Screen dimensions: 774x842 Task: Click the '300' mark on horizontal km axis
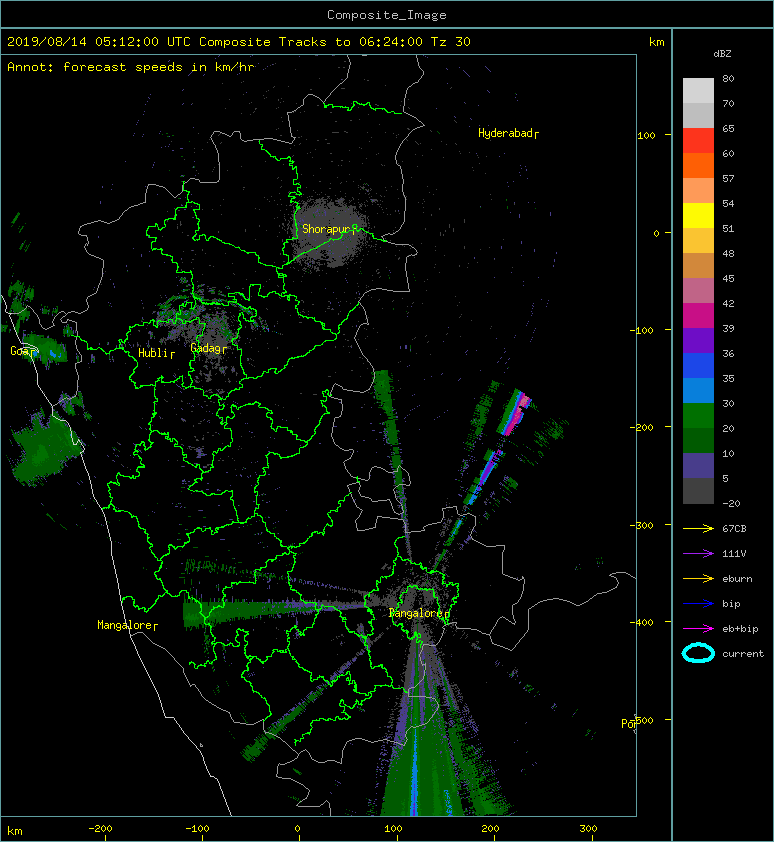(589, 829)
